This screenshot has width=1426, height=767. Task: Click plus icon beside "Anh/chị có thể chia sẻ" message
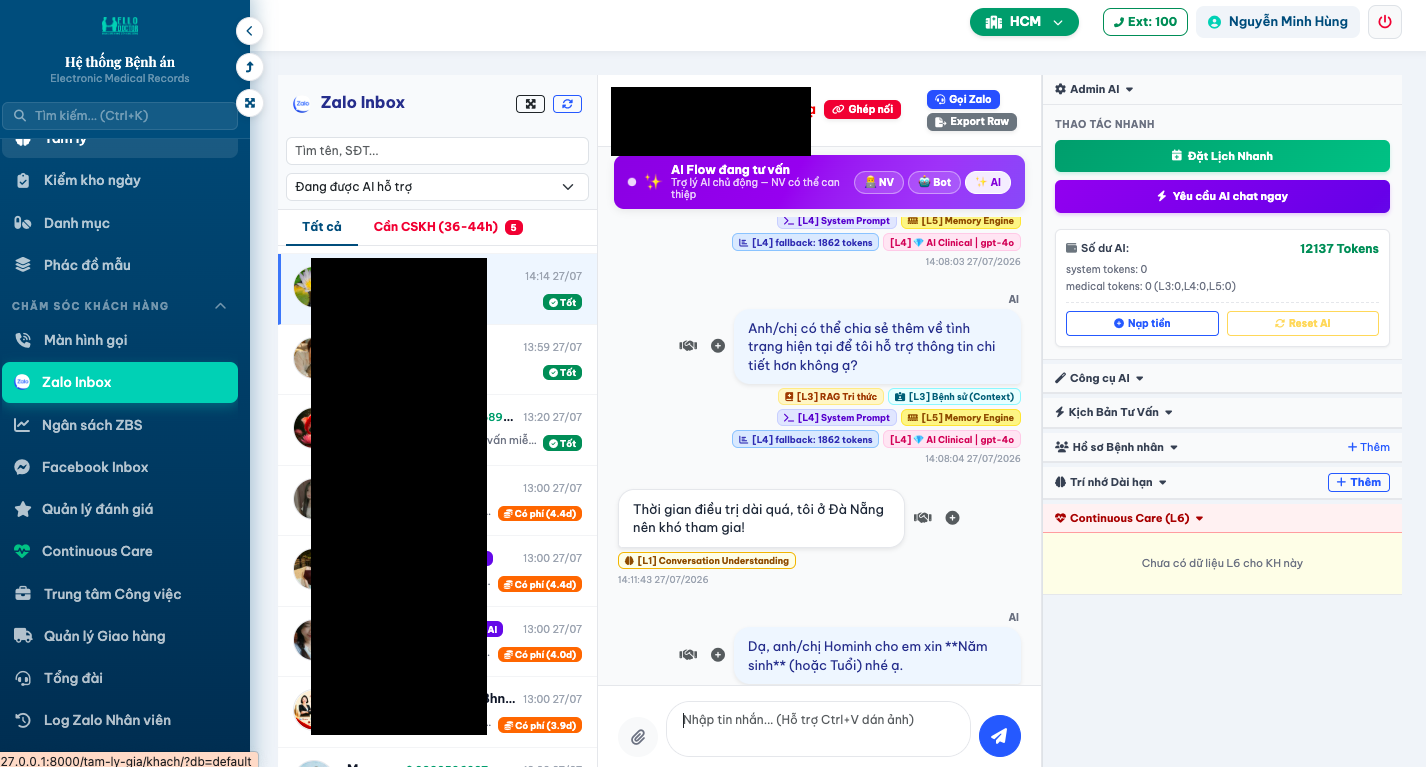coord(718,346)
